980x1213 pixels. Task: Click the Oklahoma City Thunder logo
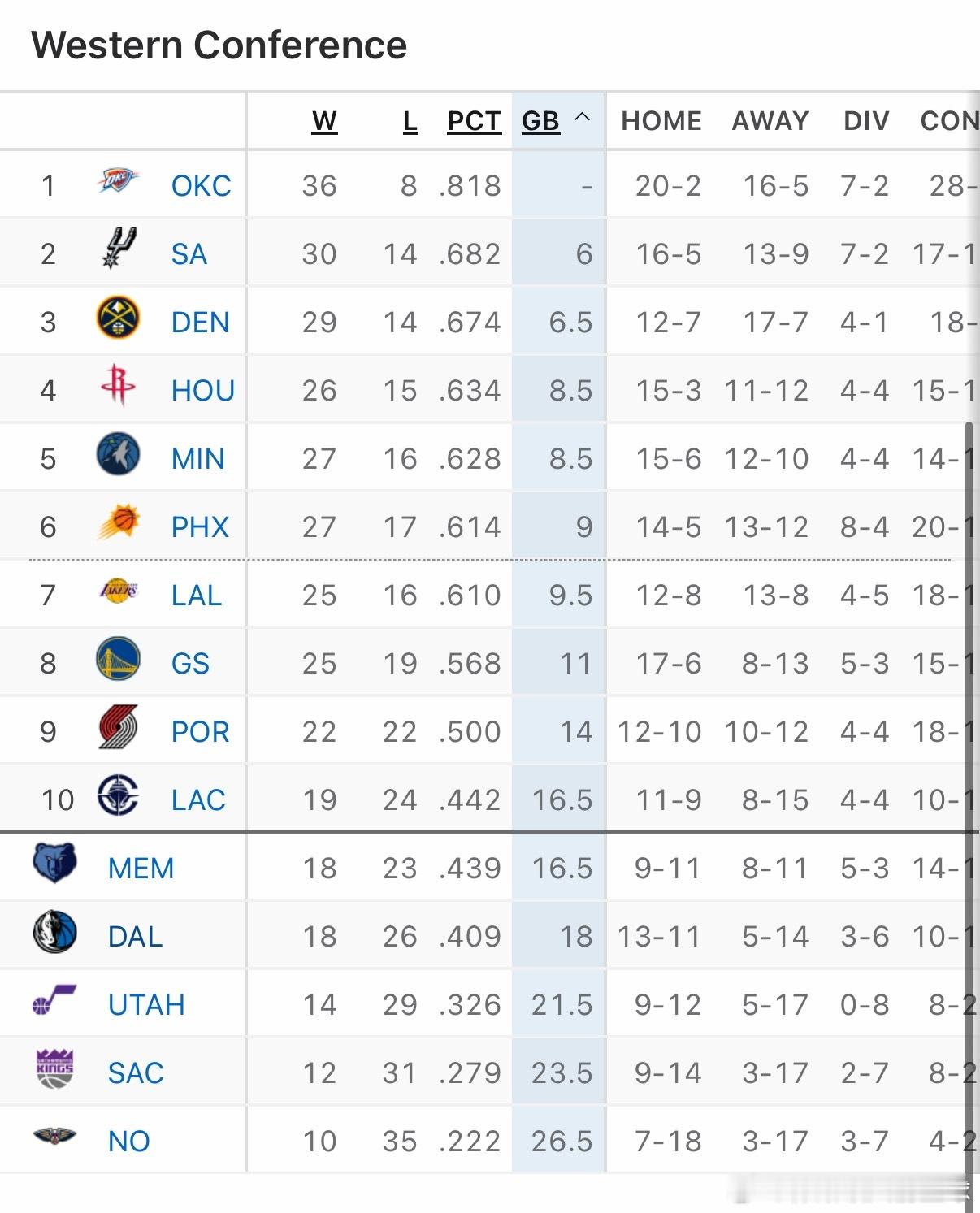point(118,181)
